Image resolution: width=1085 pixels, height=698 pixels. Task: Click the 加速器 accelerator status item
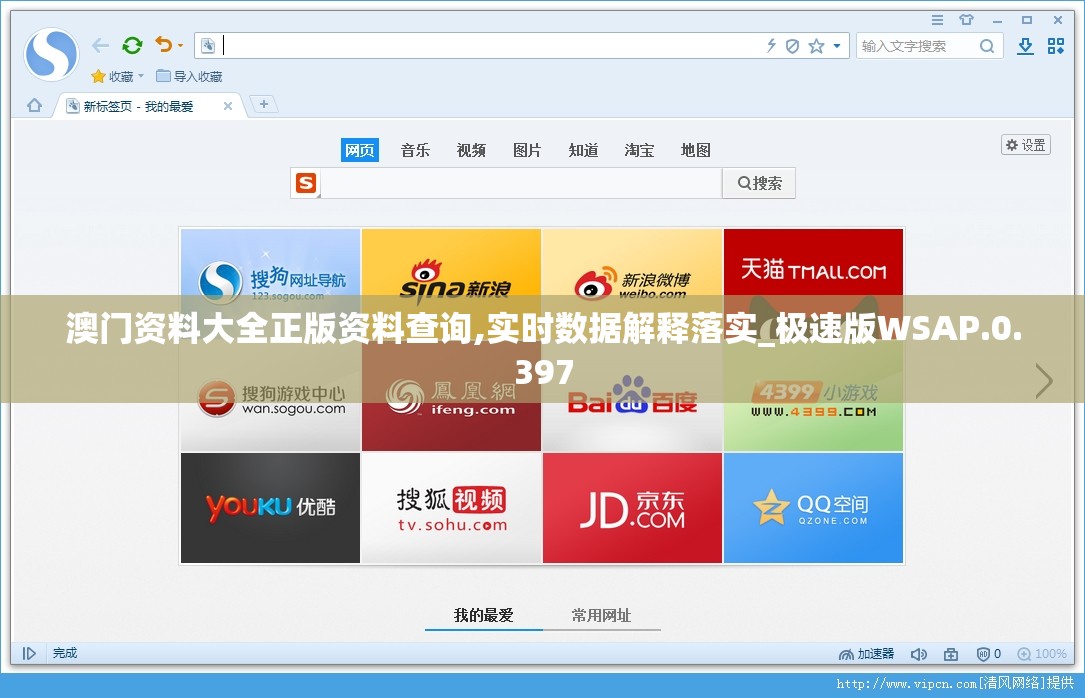(866, 654)
